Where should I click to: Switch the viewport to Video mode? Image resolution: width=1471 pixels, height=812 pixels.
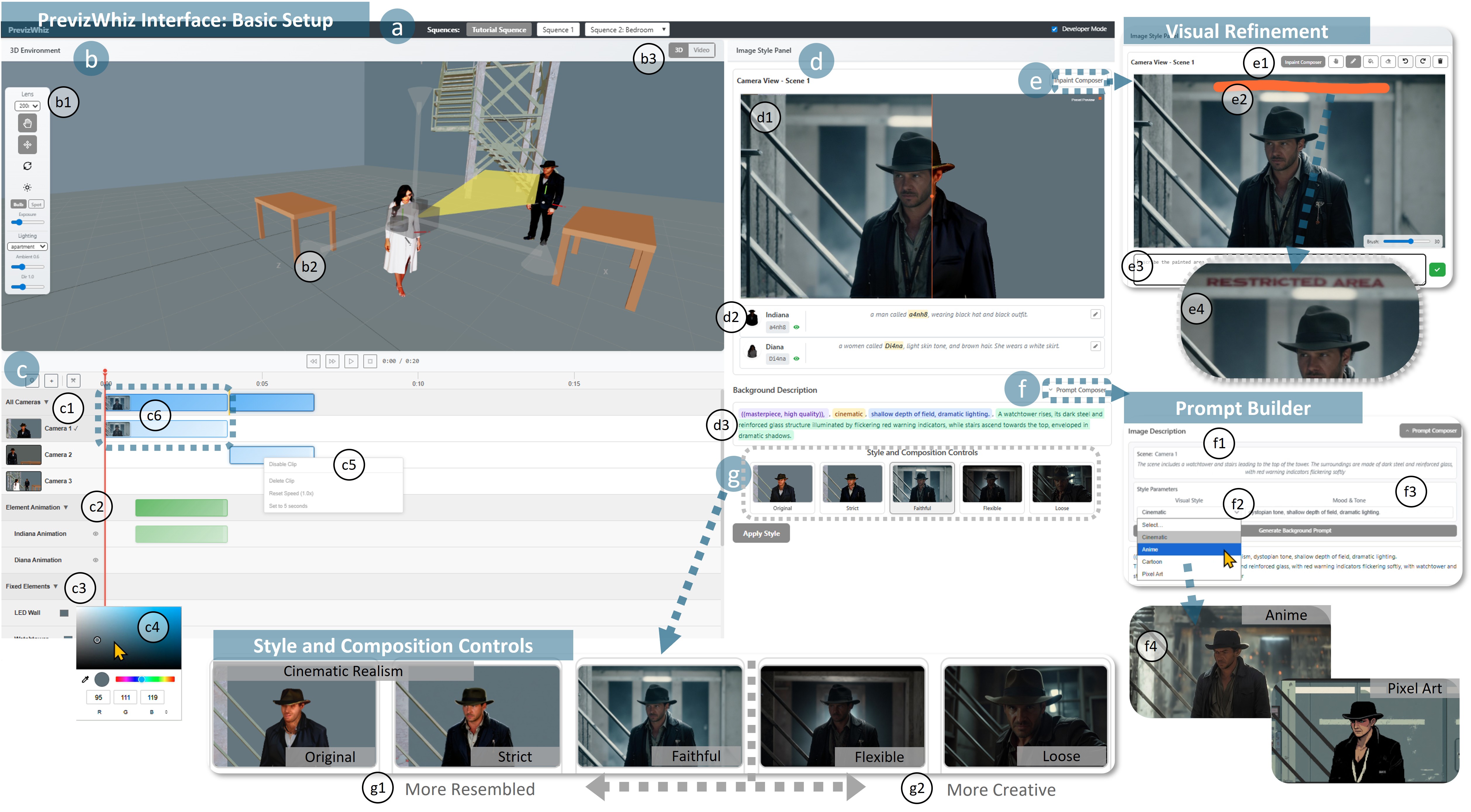click(x=701, y=50)
